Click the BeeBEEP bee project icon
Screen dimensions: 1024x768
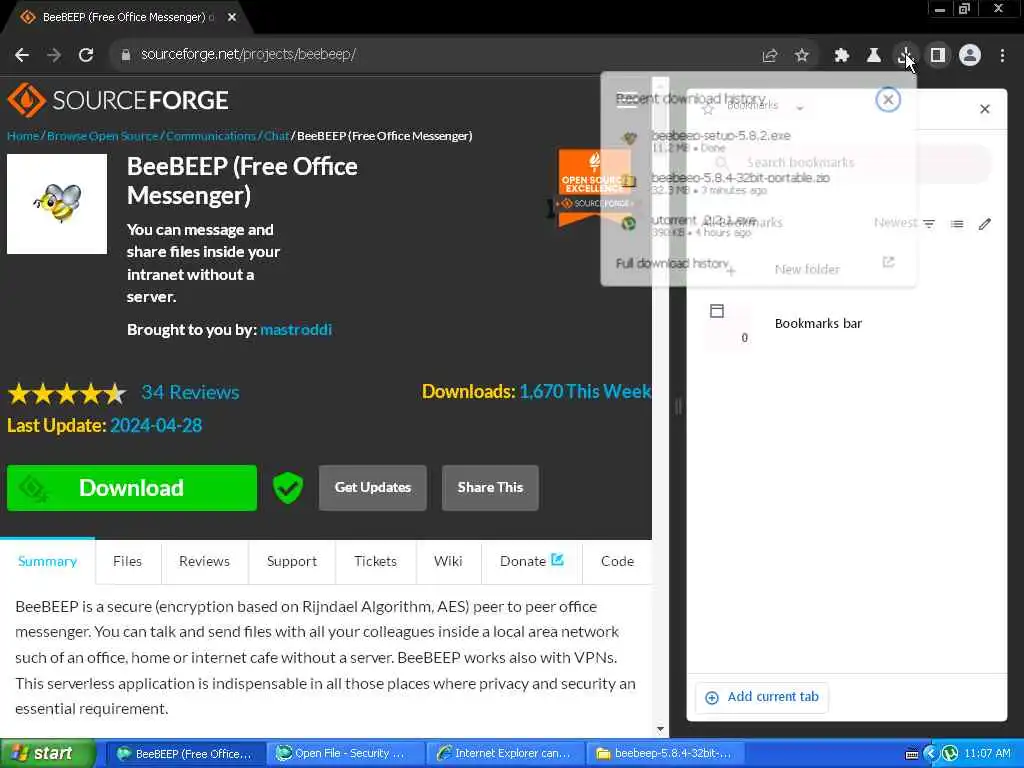click(57, 204)
